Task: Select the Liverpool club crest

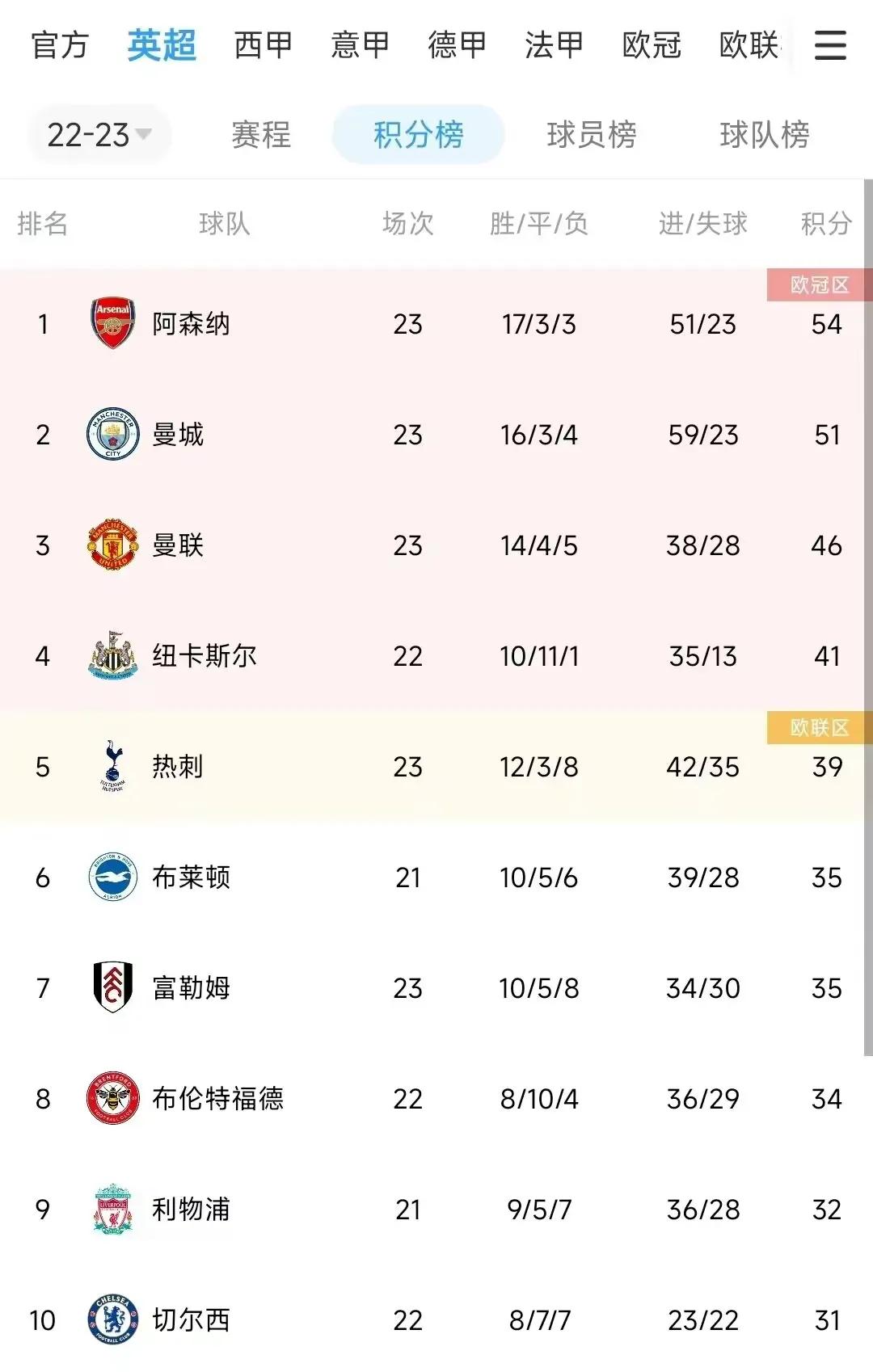Action: [x=113, y=1210]
